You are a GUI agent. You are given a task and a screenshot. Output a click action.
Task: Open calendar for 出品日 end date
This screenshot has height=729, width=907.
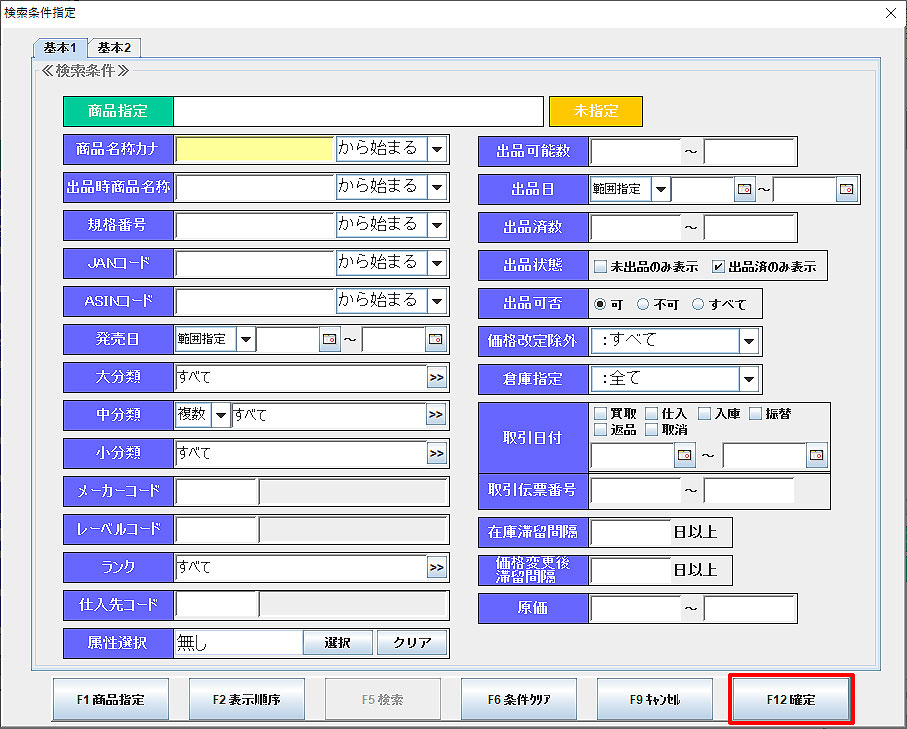pyautogui.click(x=847, y=189)
